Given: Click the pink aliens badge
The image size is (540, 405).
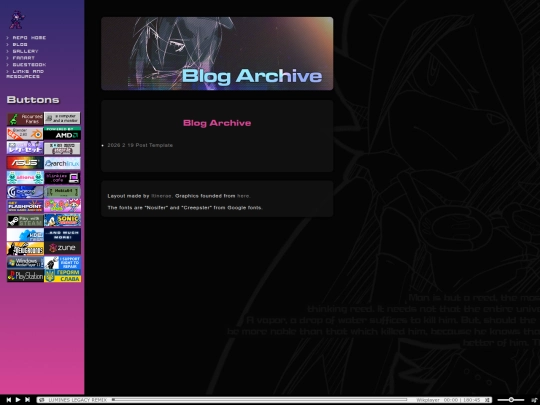Looking at the screenshot, I should 25,177.
